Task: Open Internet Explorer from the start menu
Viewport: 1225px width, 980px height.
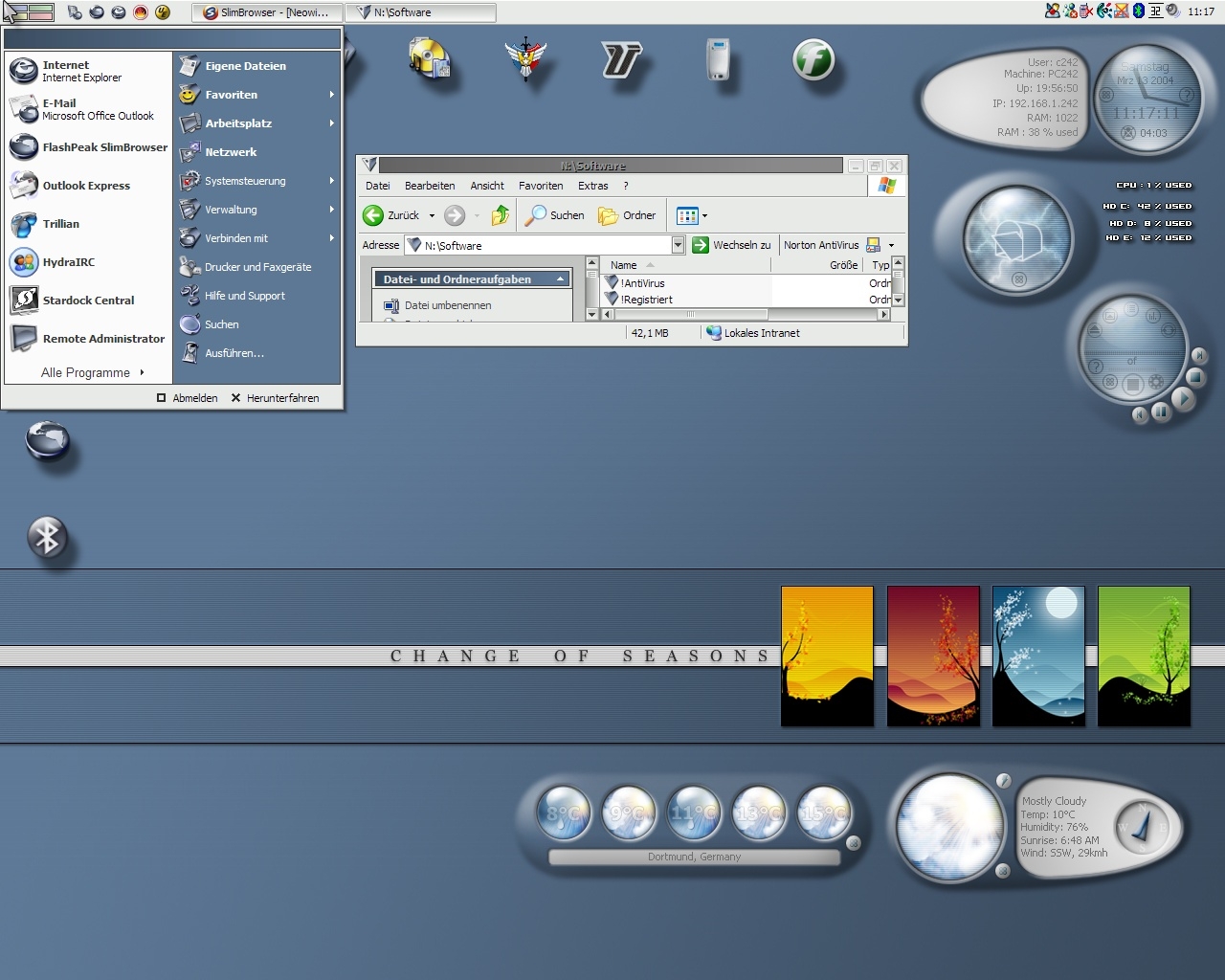Action: (88, 71)
